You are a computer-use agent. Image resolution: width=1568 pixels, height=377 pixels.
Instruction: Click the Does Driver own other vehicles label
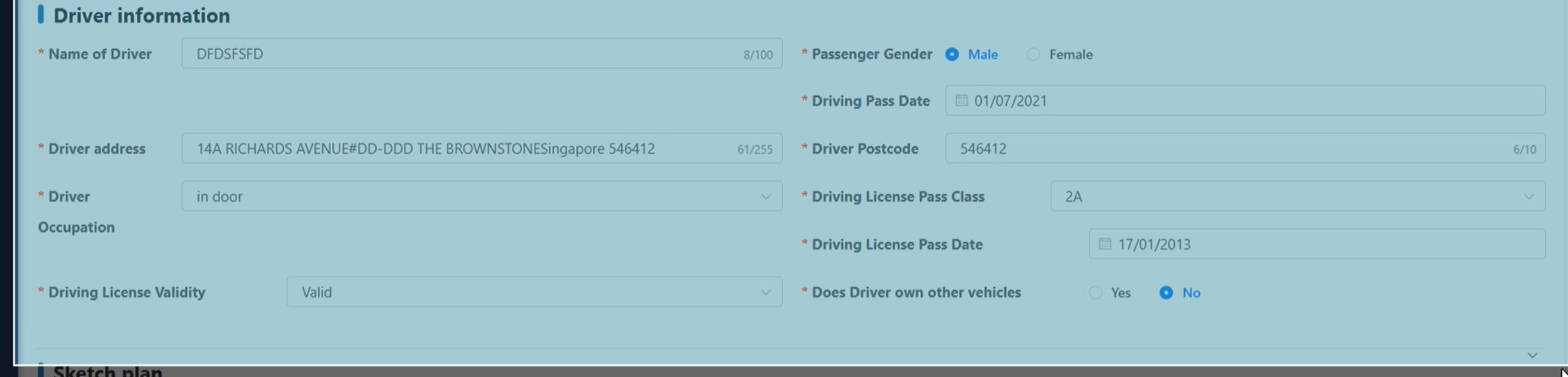pyautogui.click(x=915, y=292)
